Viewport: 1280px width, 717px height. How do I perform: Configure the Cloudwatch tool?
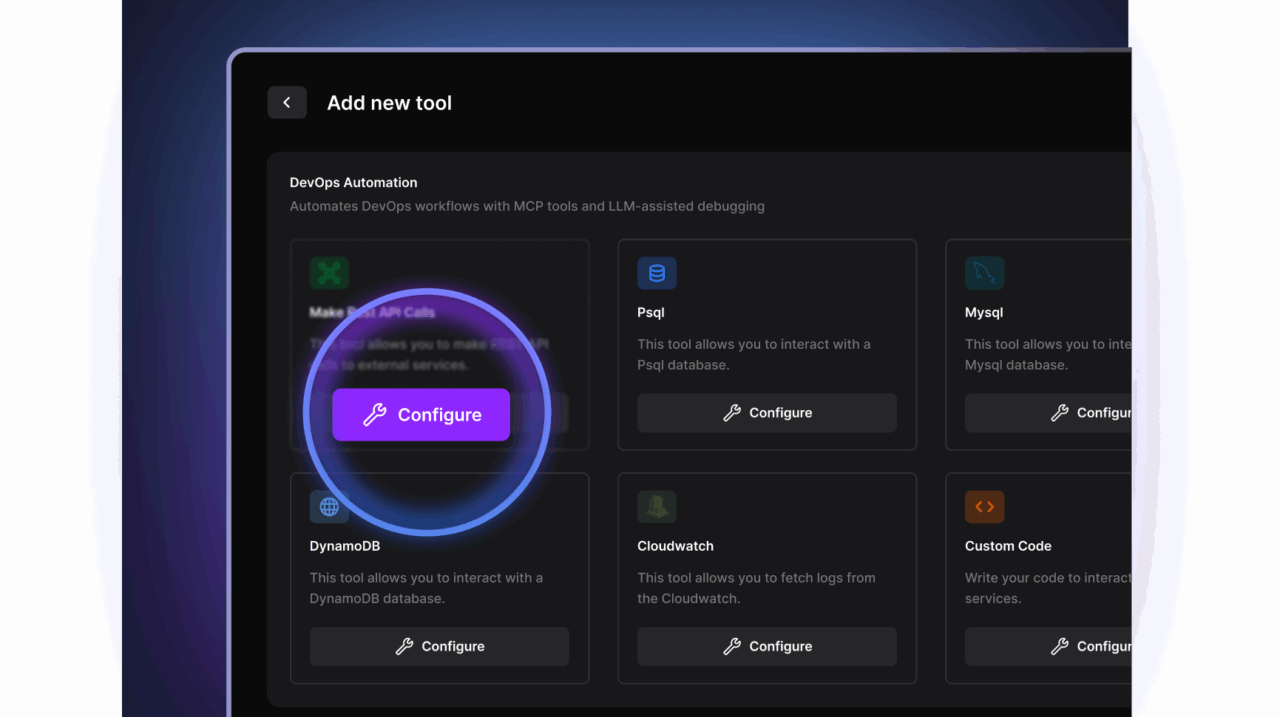(766, 647)
